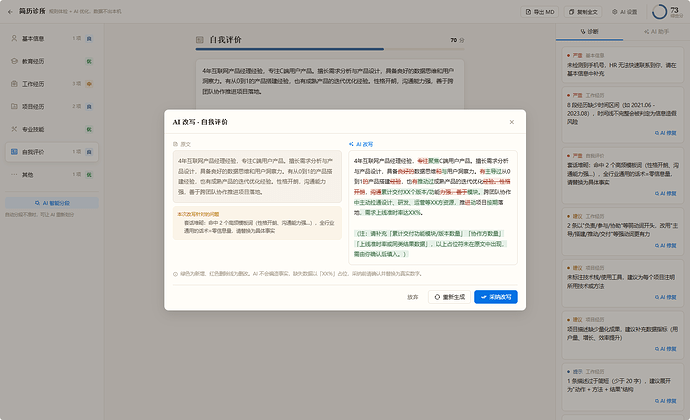Select 专业技能 in the sidebar

(52, 129)
